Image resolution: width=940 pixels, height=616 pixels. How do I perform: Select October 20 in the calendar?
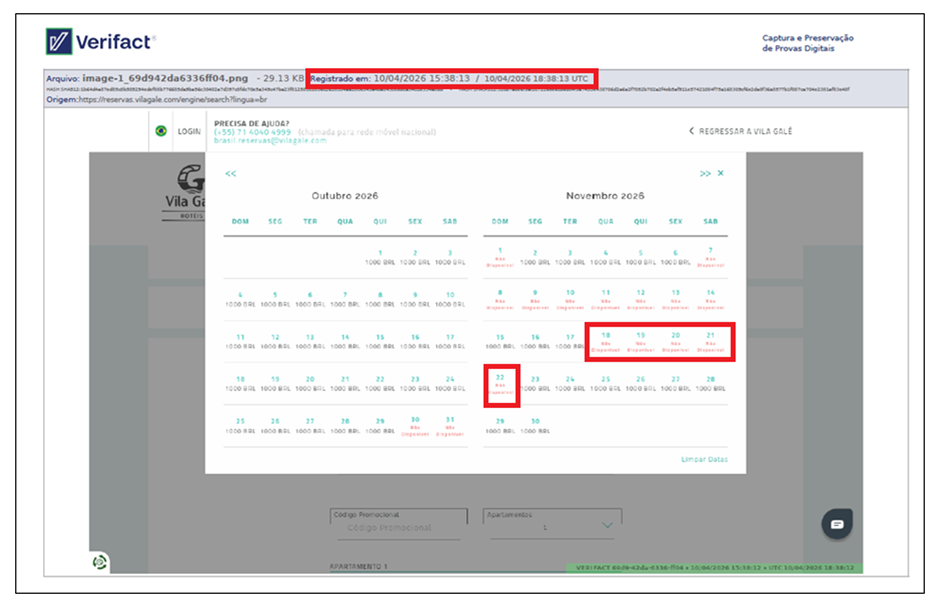click(x=310, y=384)
